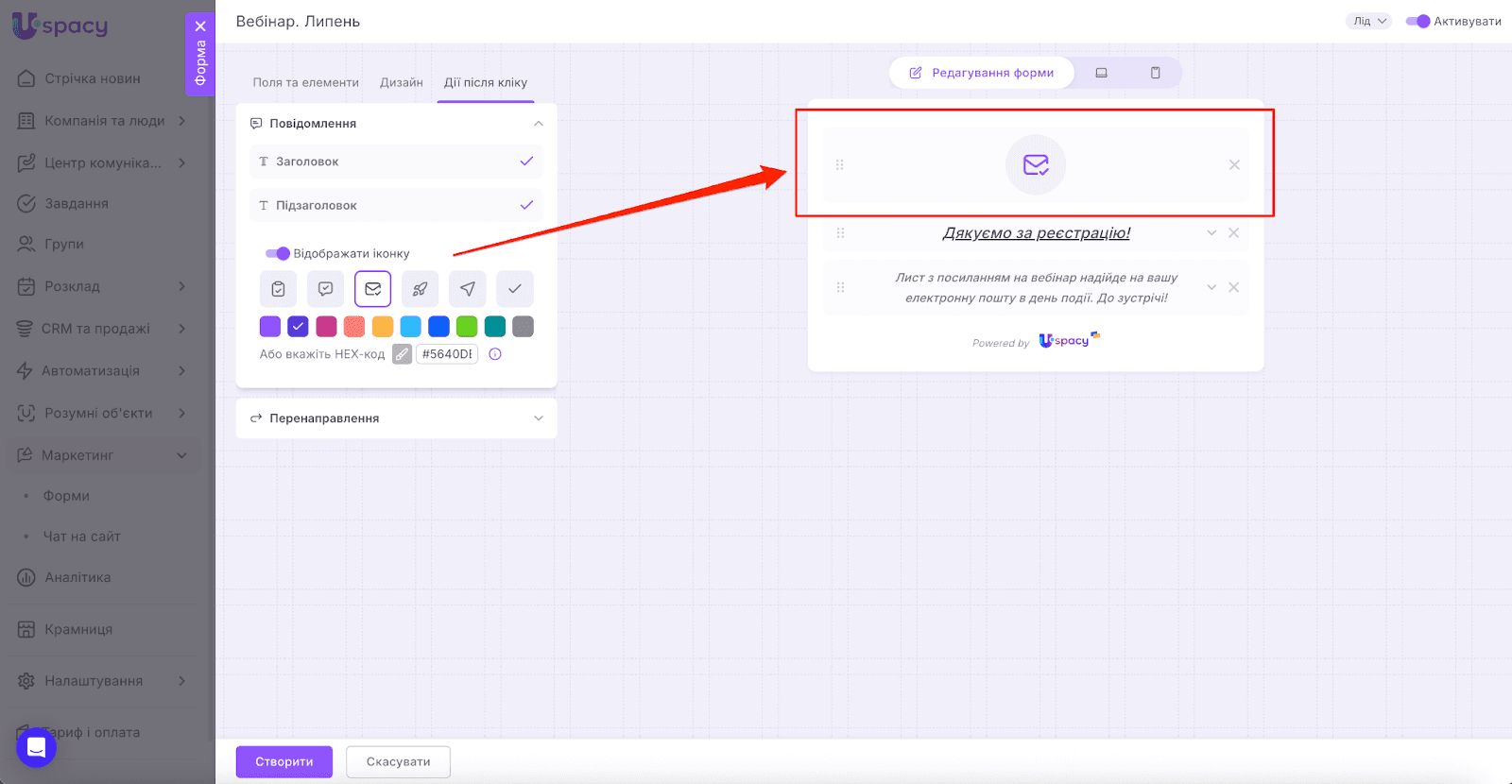This screenshot has width=1512, height=784.
Task: Pick the coral red color swatch
Action: click(354, 327)
